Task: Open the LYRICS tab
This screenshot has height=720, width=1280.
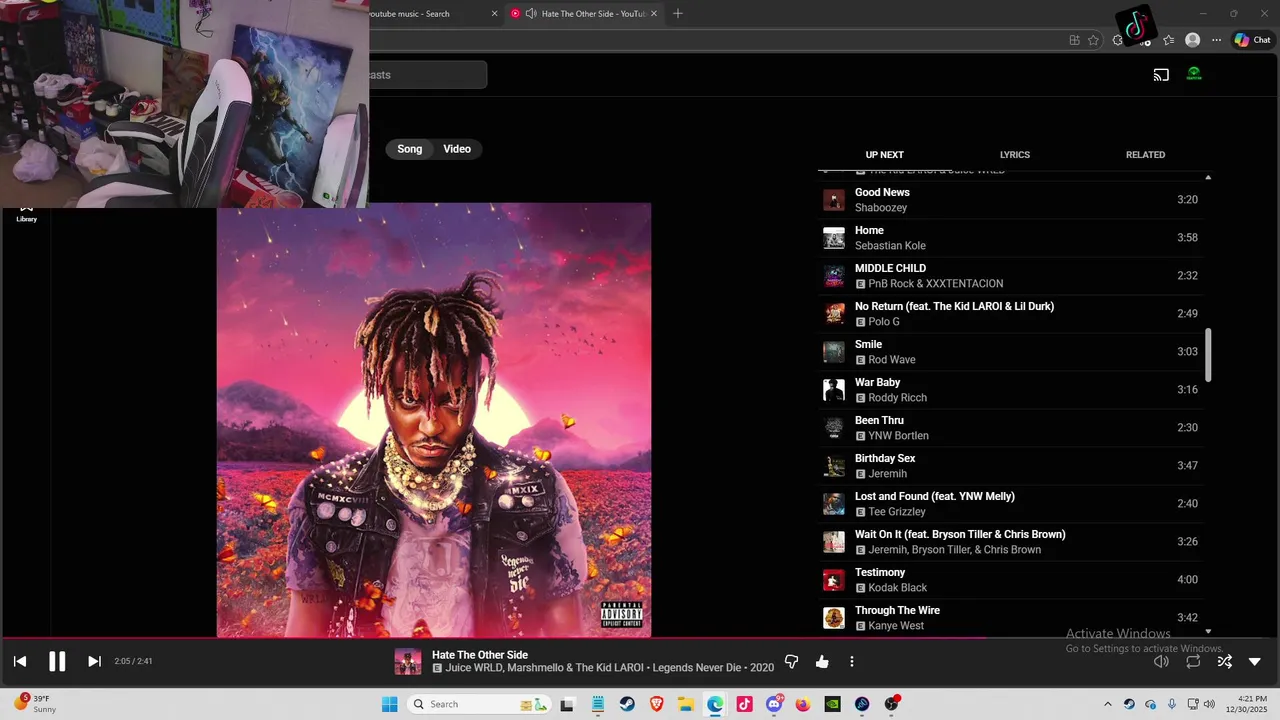Action: [1015, 155]
